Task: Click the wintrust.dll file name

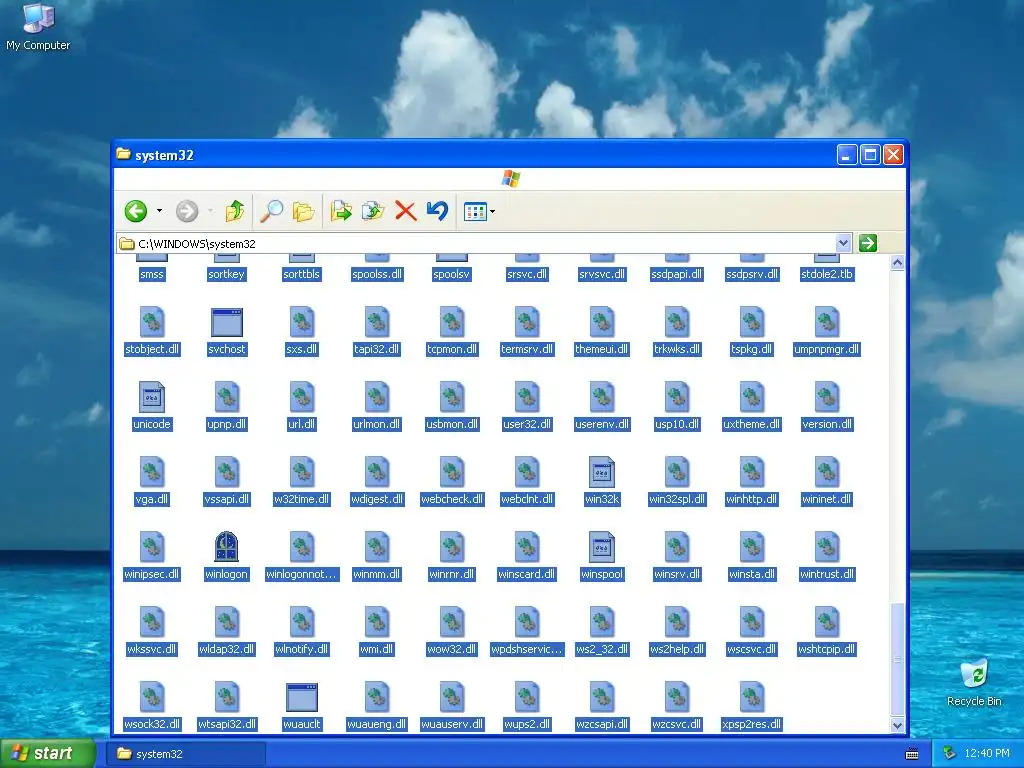Action: [x=827, y=575]
